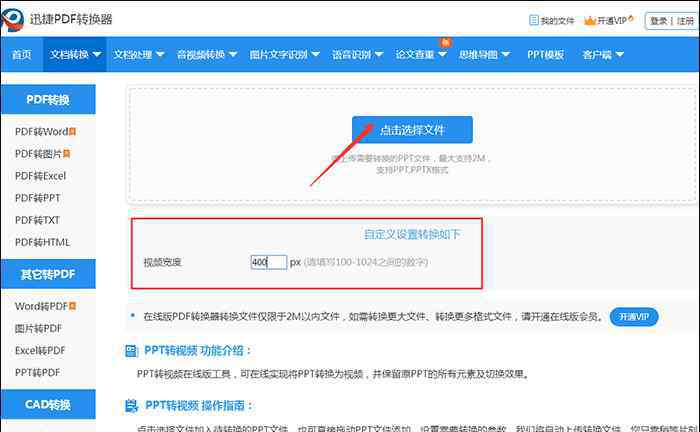Click the 迅捷PDF转换器 logo icon
This screenshot has height=432, width=700.
(12, 20)
